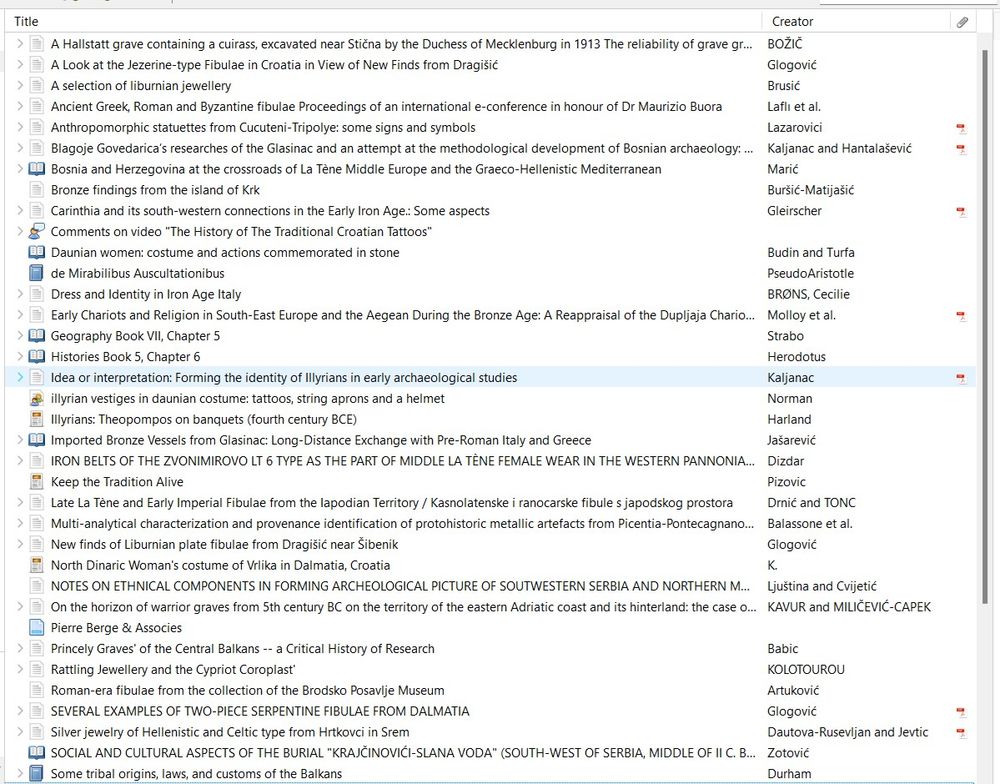Image resolution: width=1000 pixels, height=784 pixels.
Task: Select 'Anthropomorphic statuettes from Cucuteni-Tripolye' row
Action: [x=490, y=128]
